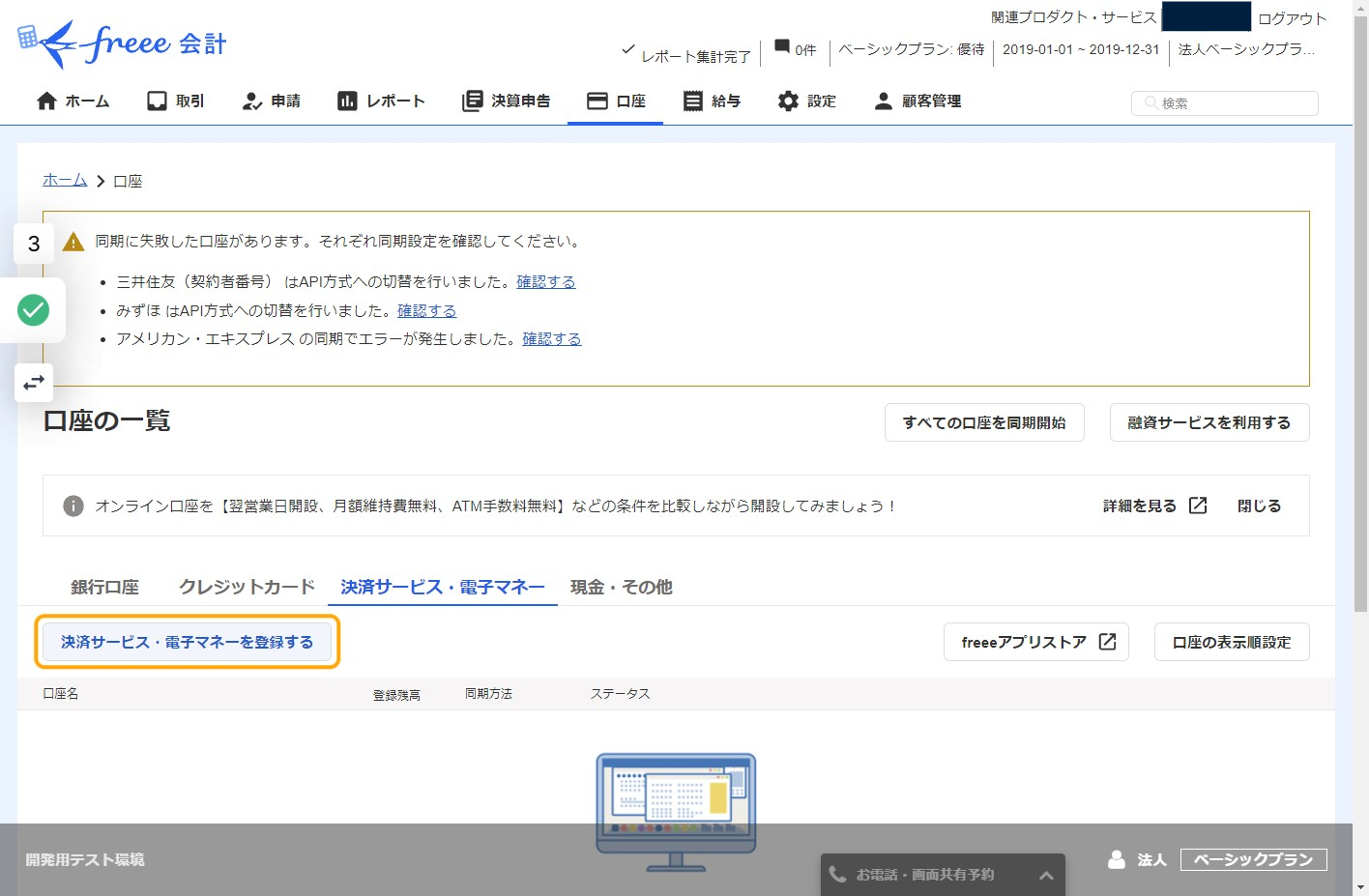Open the 取引 navigation menu
The width and height of the screenshot is (1369, 896).
[175, 101]
